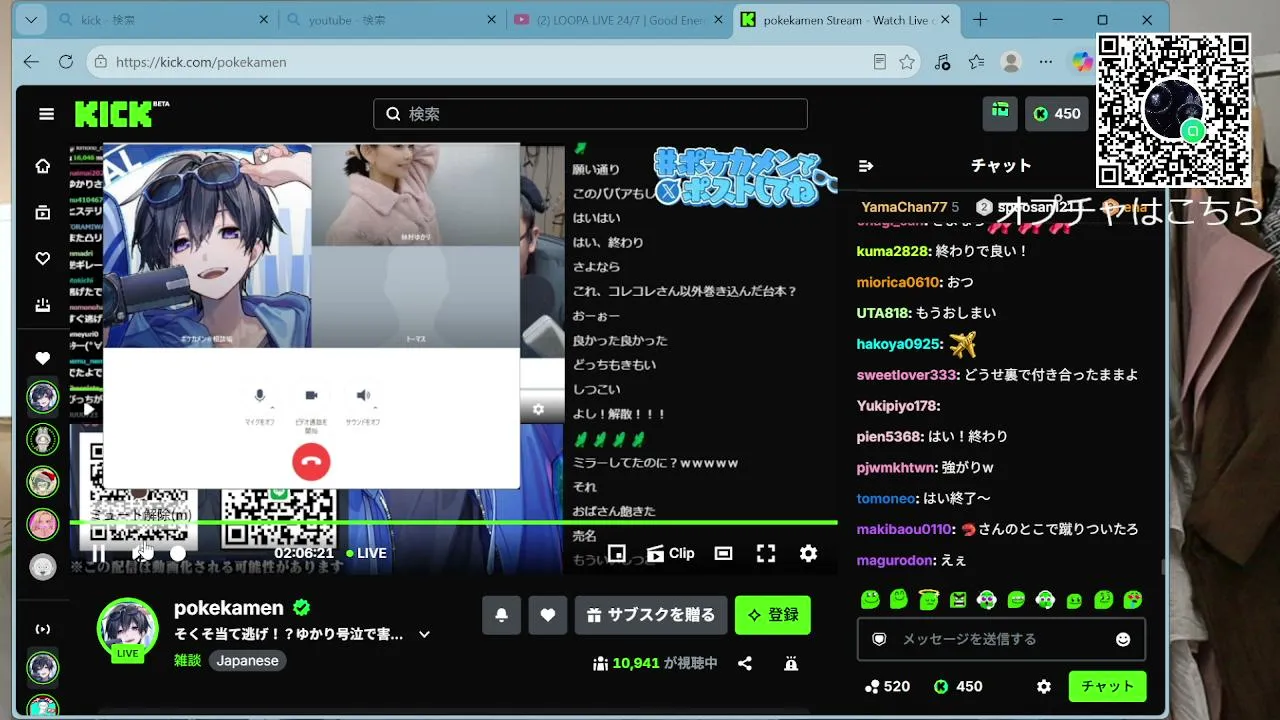Open the 雑談 category link
The height and width of the screenshot is (720, 1280).
click(187, 660)
